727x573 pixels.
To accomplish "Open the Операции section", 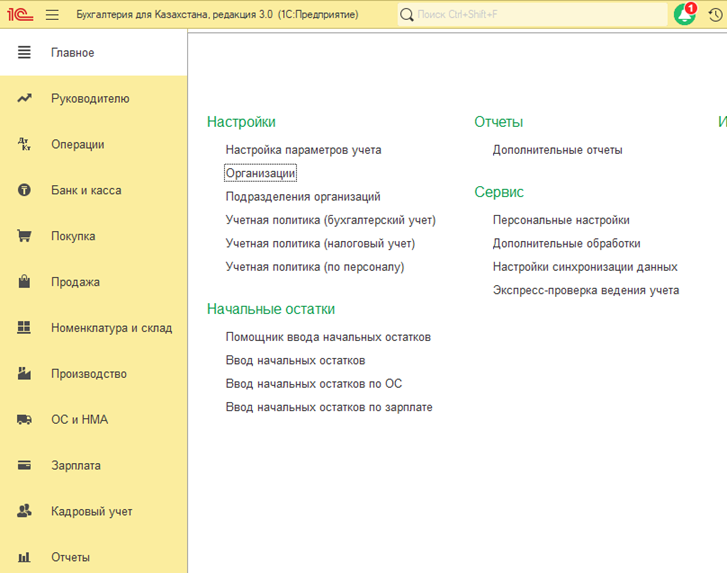I will pyautogui.click(x=78, y=144).
